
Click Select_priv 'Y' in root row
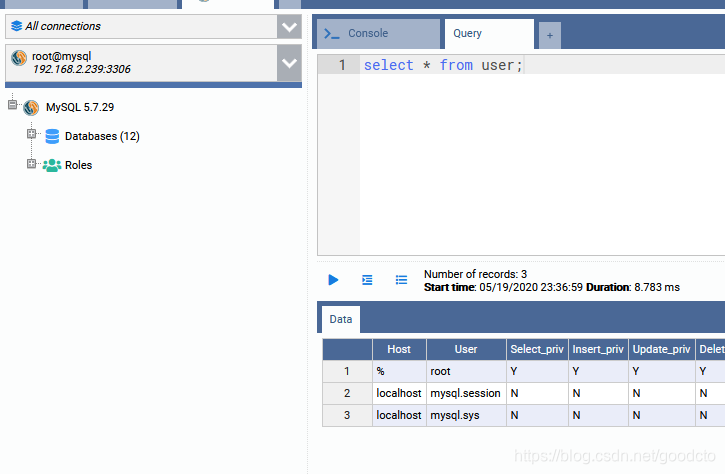click(x=537, y=371)
